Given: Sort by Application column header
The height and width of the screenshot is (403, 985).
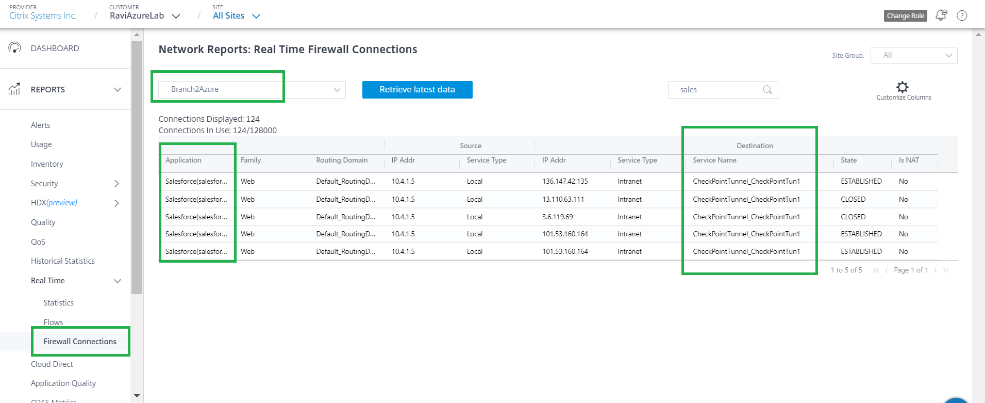Looking at the screenshot, I should pyautogui.click(x=183, y=161).
